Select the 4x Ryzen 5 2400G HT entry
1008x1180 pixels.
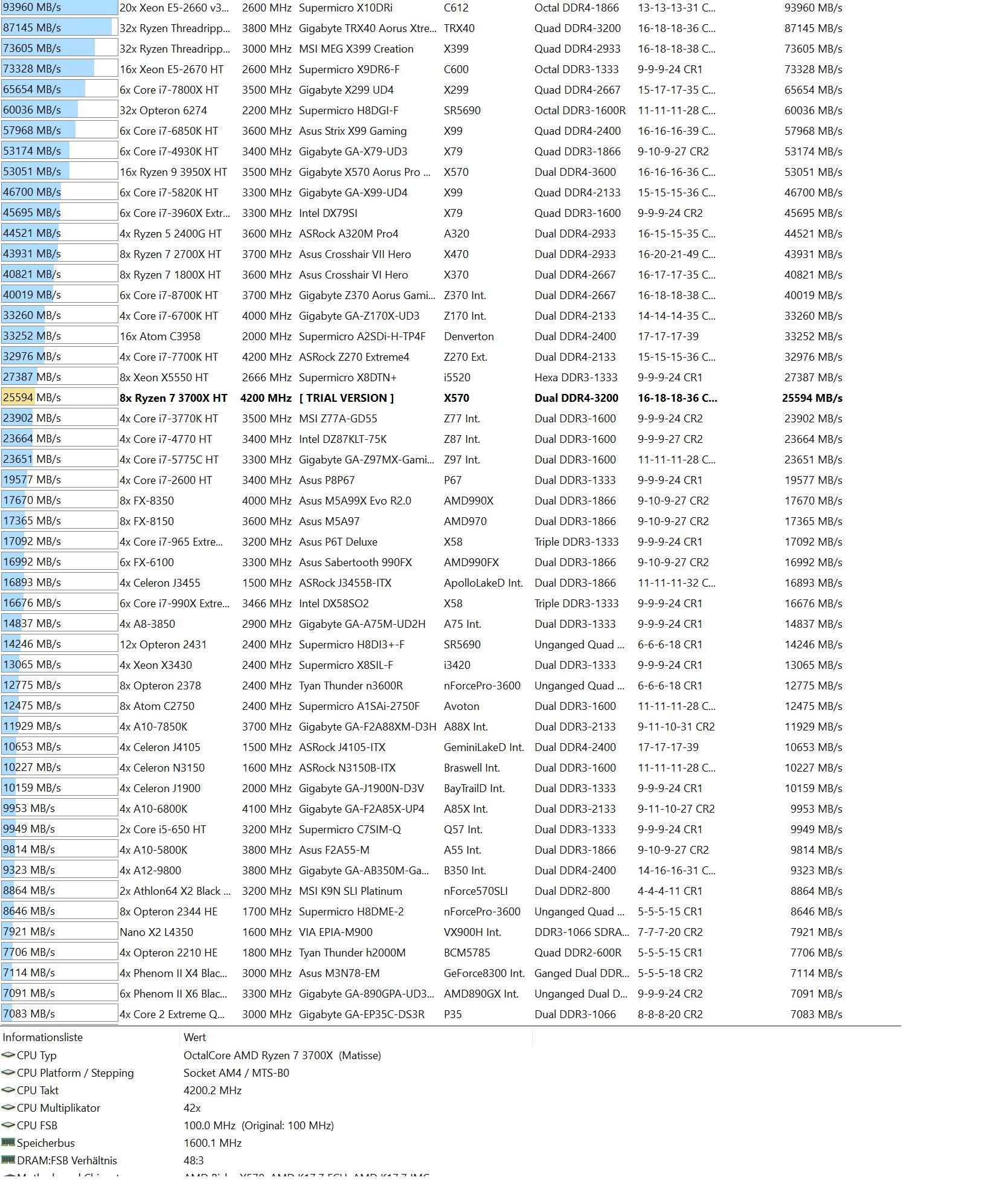click(171, 233)
